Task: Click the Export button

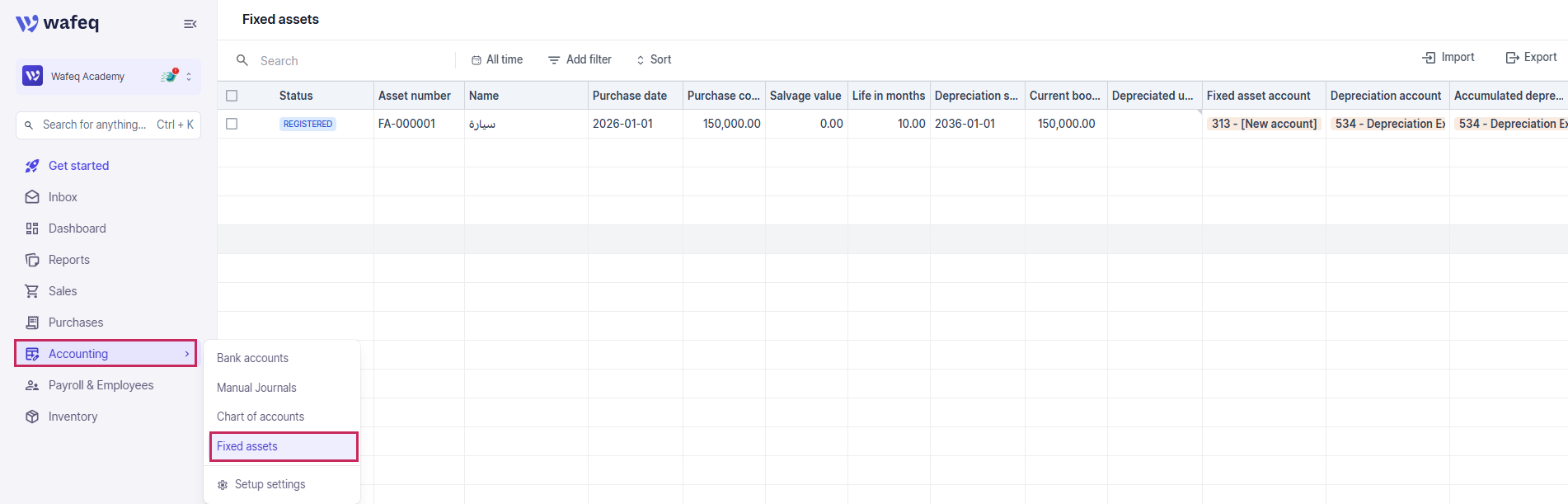Action: coord(1531,57)
